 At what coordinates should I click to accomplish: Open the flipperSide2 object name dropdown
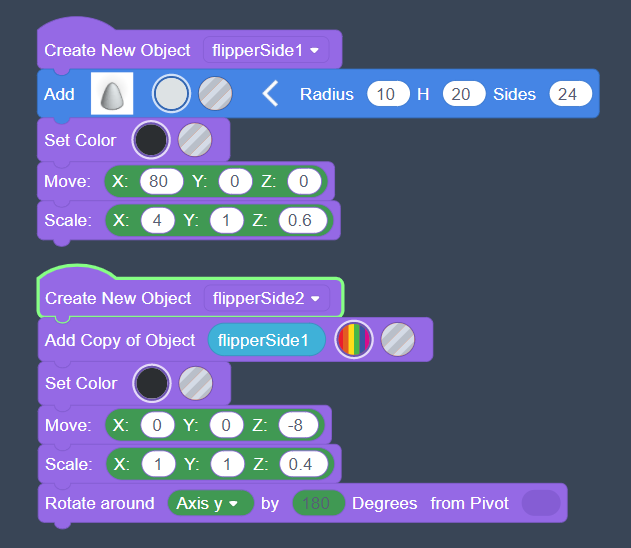266,298
